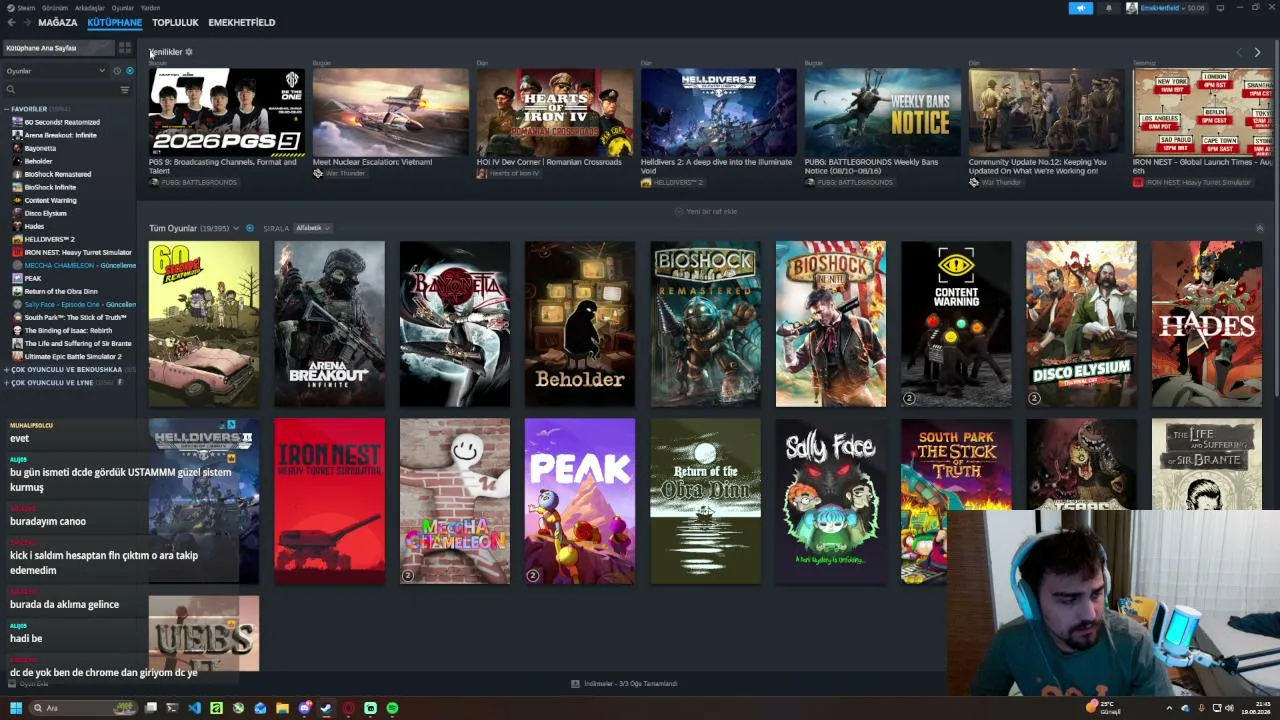Open Windows Start menu
This screenshot has height=720, width=1280.
(15, 708)
